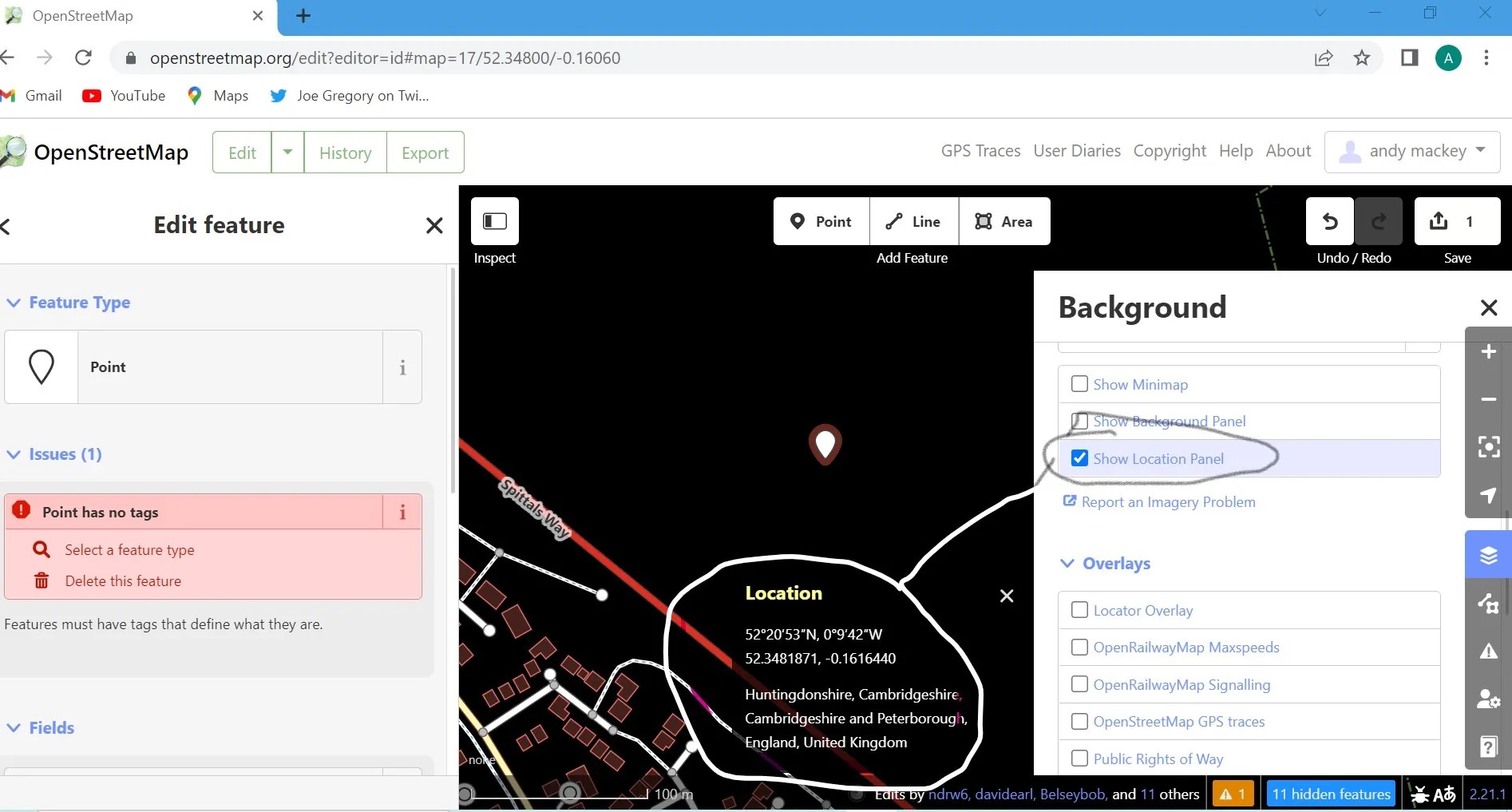Open the About page

tap(1288, 151)
